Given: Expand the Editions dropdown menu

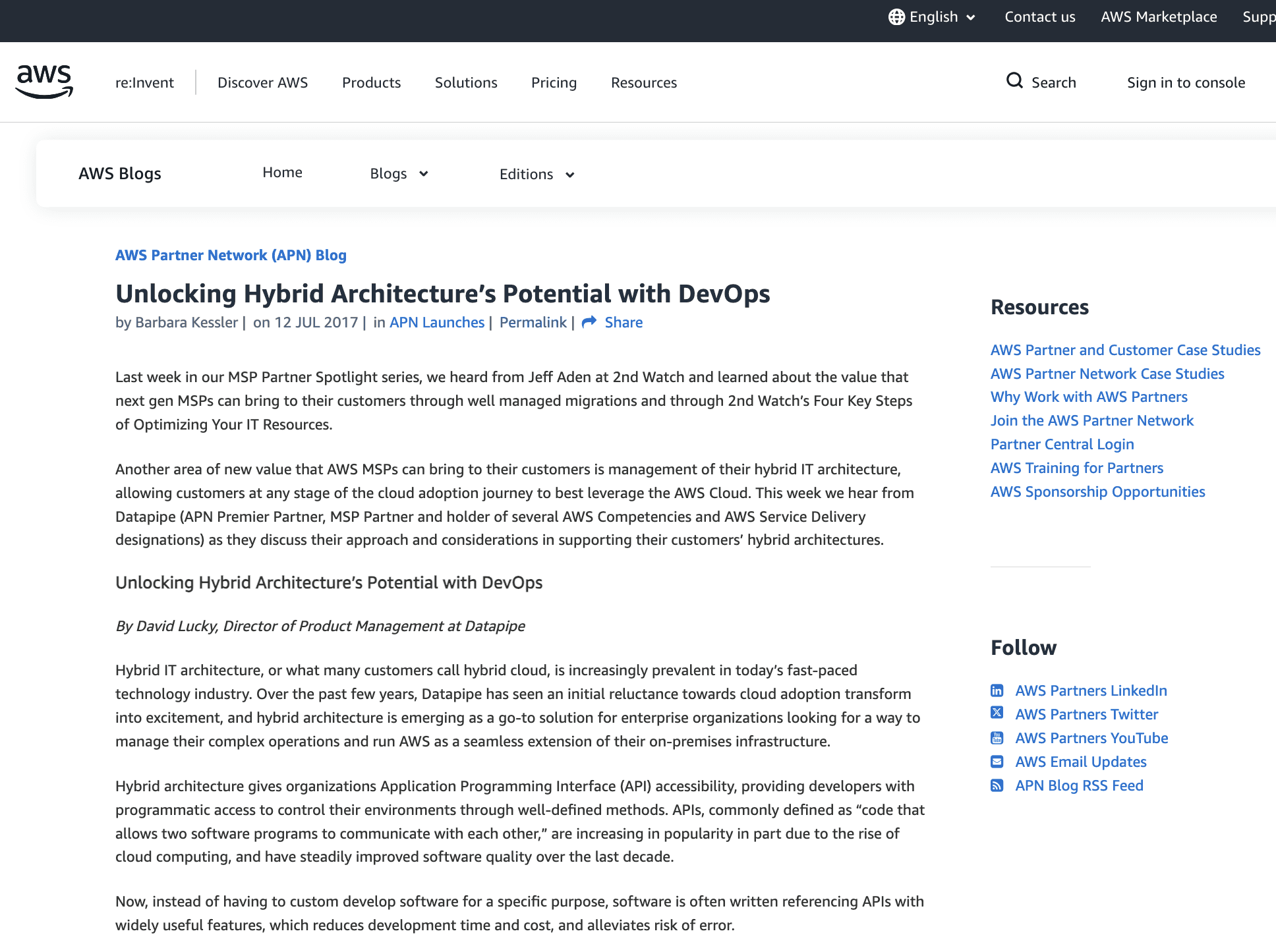Looking at the screenshot, I should pyautogui.click(x=537, y=175).
